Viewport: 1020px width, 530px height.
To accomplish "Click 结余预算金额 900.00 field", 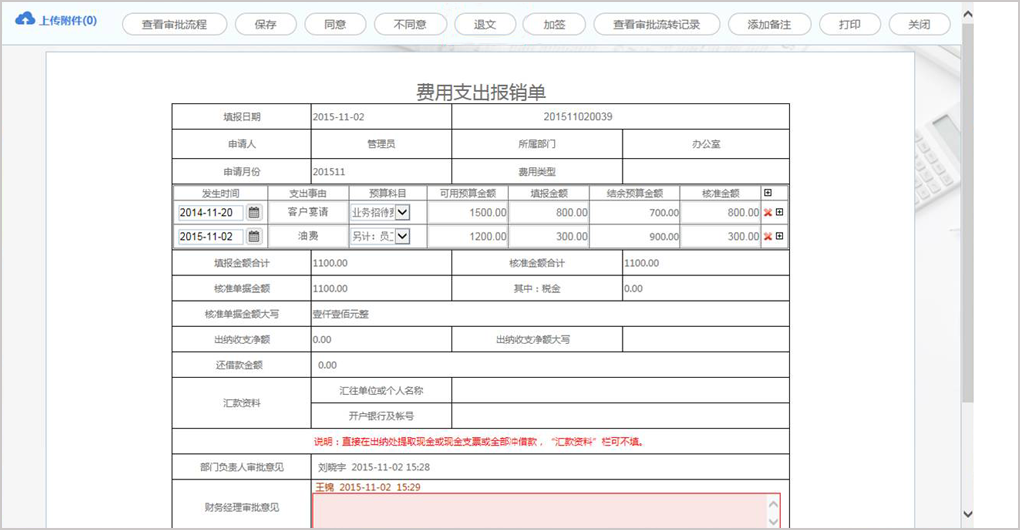I will [x=635, y=237].
